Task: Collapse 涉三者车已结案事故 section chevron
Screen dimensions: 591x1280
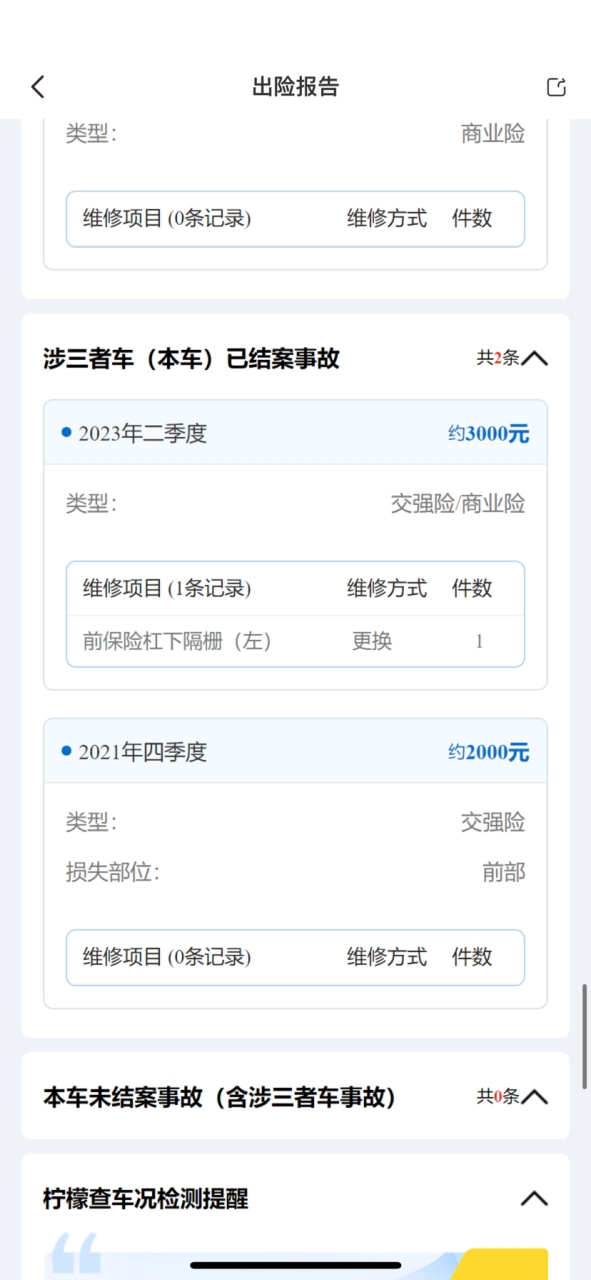Action: (535, 358)
